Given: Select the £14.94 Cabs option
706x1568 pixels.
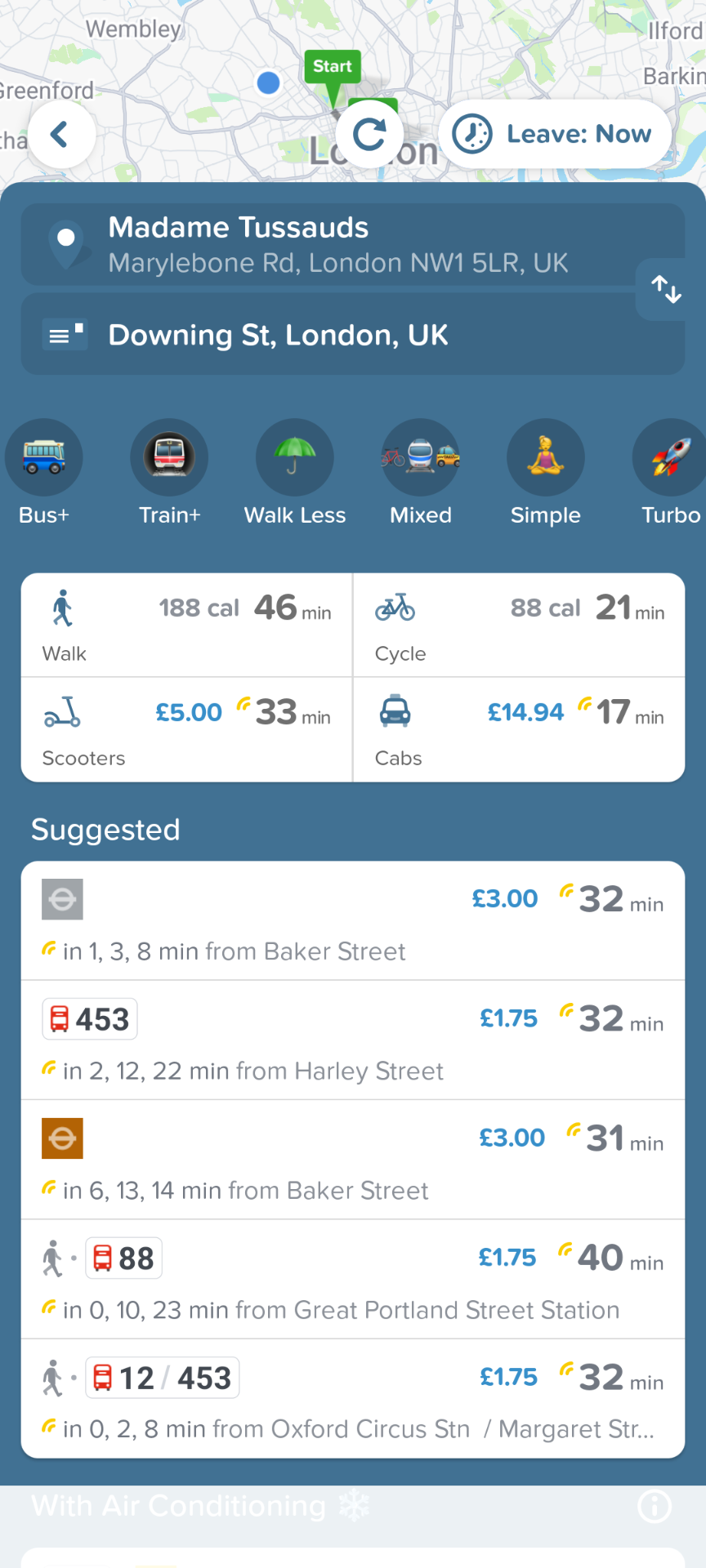Looking at the screenshot, I should click(519, 729).
